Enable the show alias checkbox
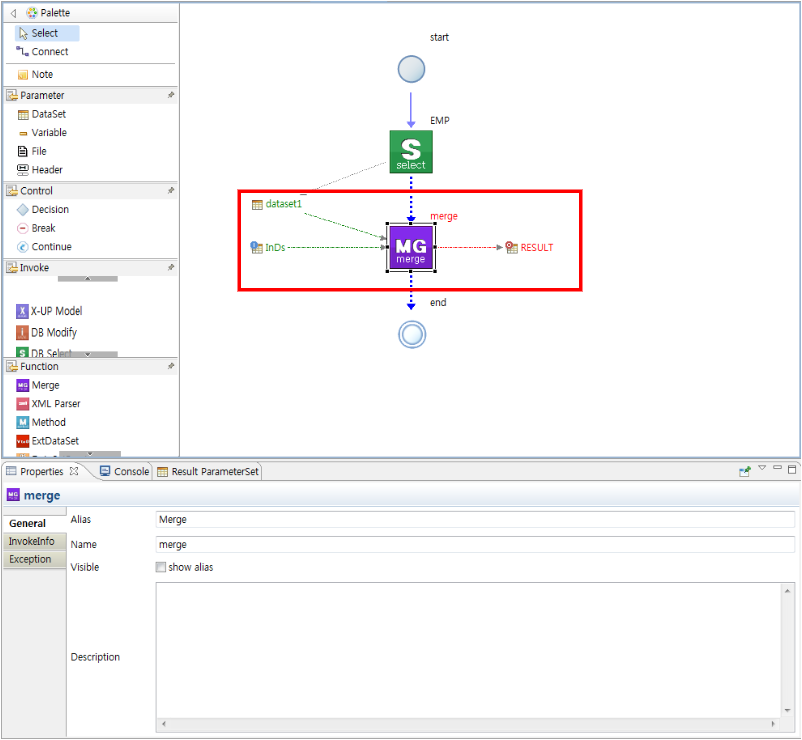This screenshot has height=740, width=802. click(161, 568)
